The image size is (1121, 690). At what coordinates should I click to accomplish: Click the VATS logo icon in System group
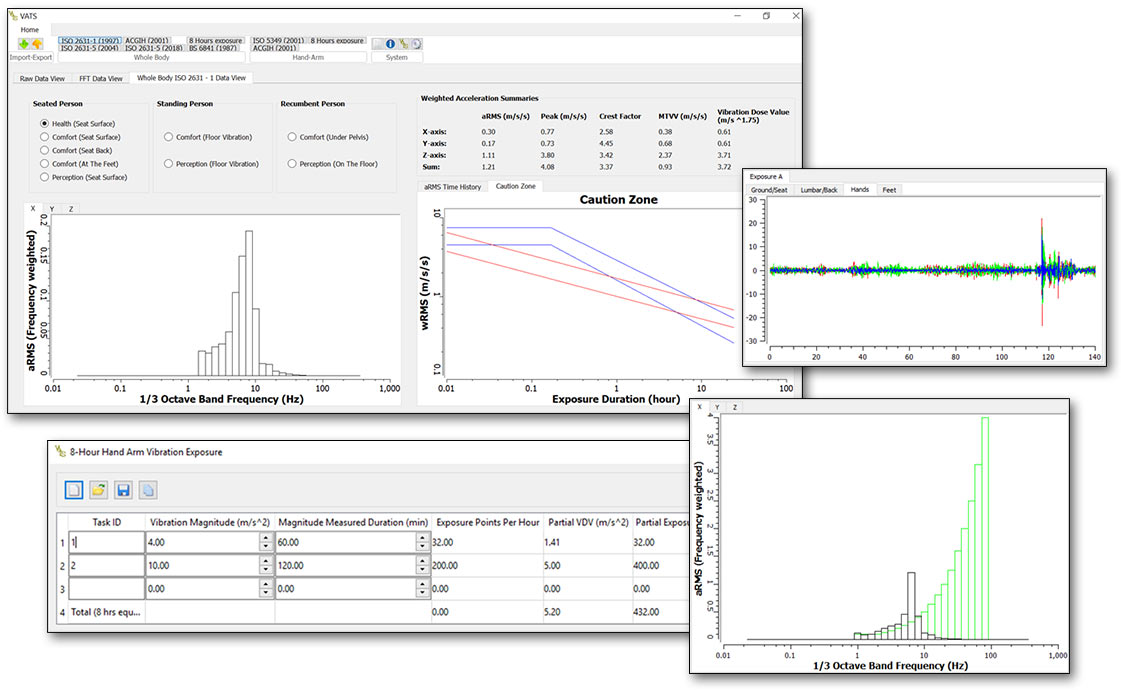click(x=403, y=44)
